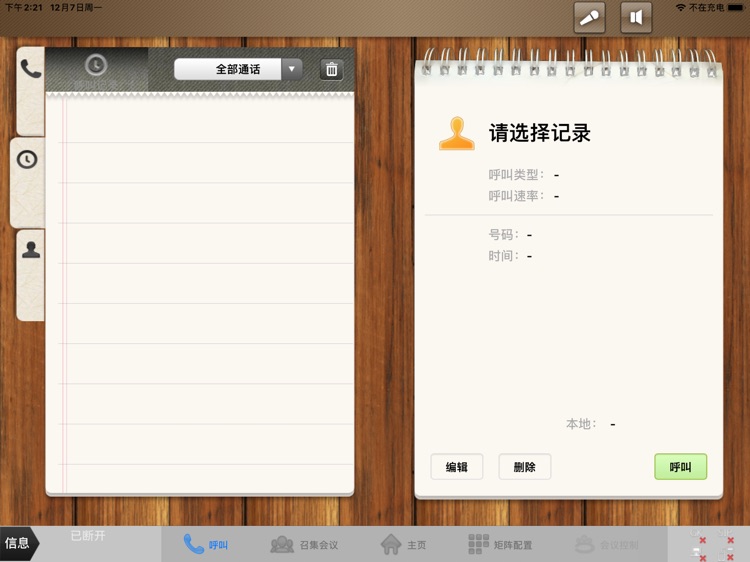Click the 请选择记录 title text
Screen dimensions: 750x562
(540, 133)
